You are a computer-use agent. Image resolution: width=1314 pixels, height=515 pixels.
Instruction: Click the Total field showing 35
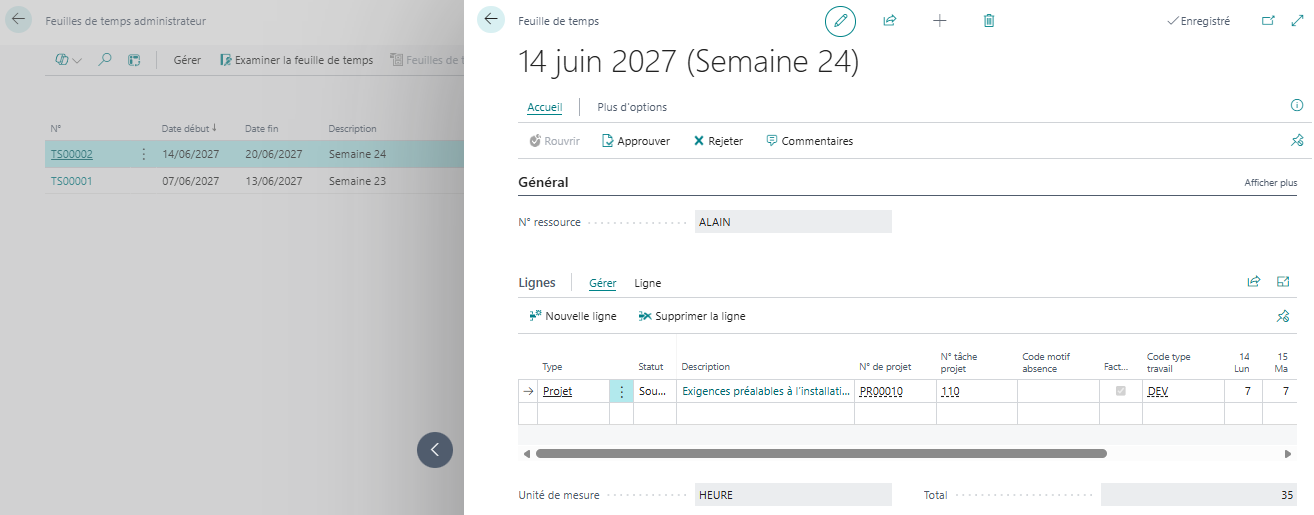coord(1201,495)
